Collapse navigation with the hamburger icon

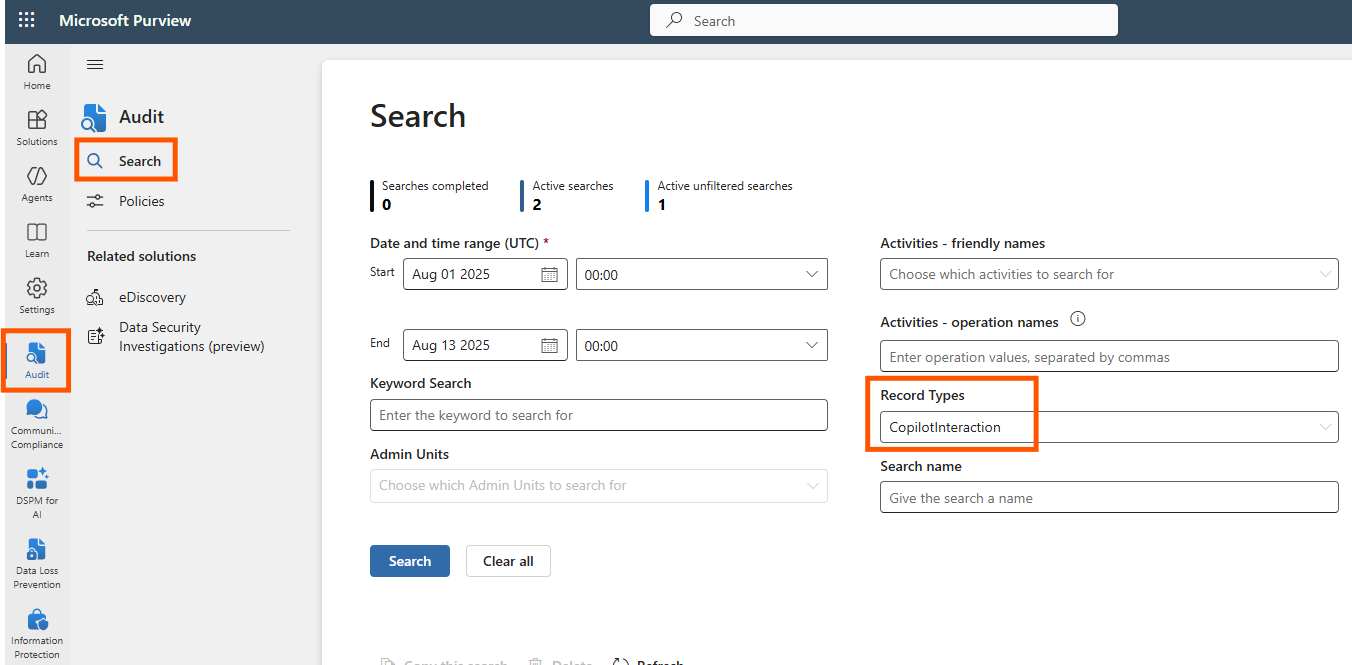click(x=95, y=65)
